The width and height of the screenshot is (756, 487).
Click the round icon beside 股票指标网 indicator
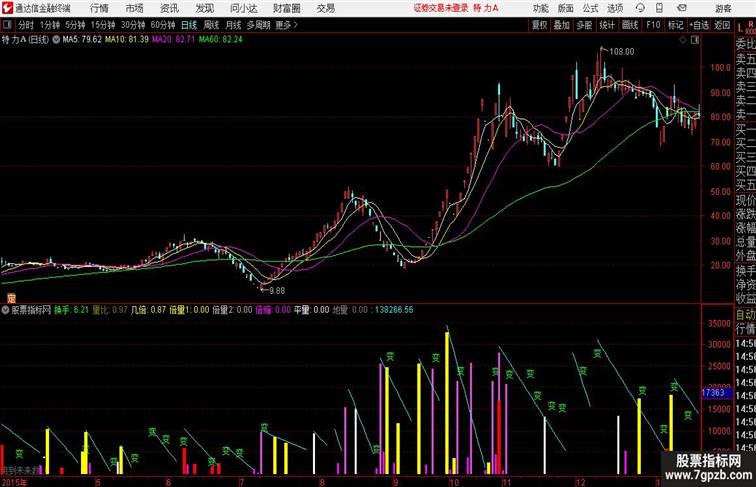point(5,310)
